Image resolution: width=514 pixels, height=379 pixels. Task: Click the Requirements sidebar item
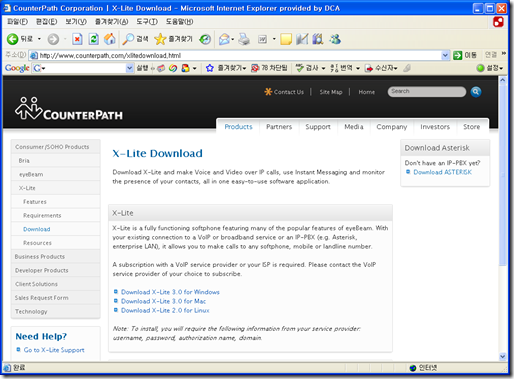[x=56, y=215]
